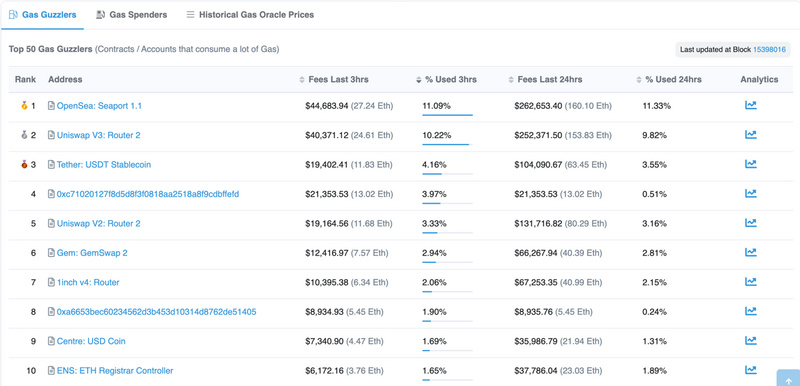This screenshot has height=386, width=800.
Task: Open analytics chart icon for Gem GemSwap 2
Action: tap(751, 252)
